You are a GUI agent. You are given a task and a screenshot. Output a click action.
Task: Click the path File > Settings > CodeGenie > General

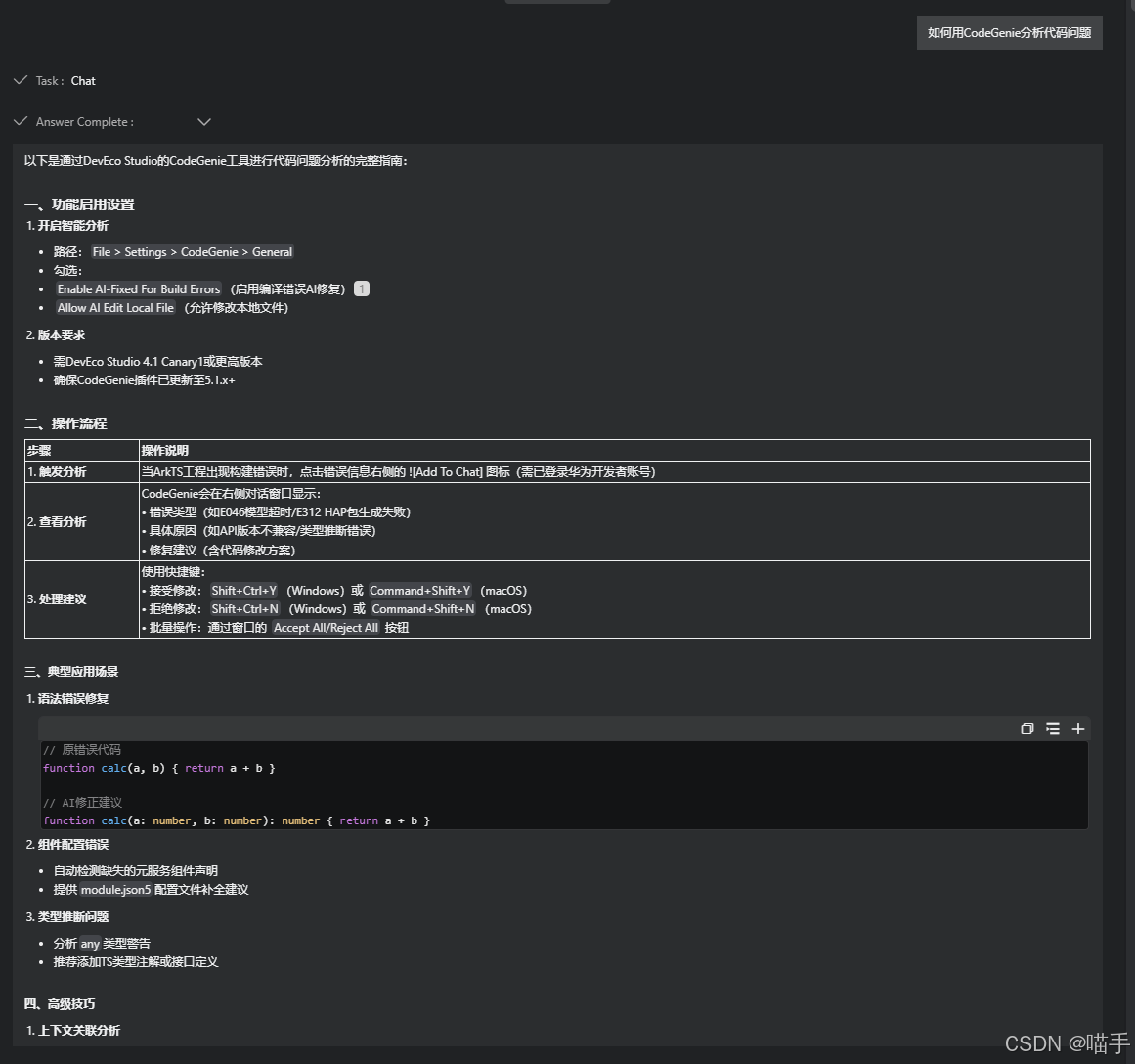[x=193, y=252]
